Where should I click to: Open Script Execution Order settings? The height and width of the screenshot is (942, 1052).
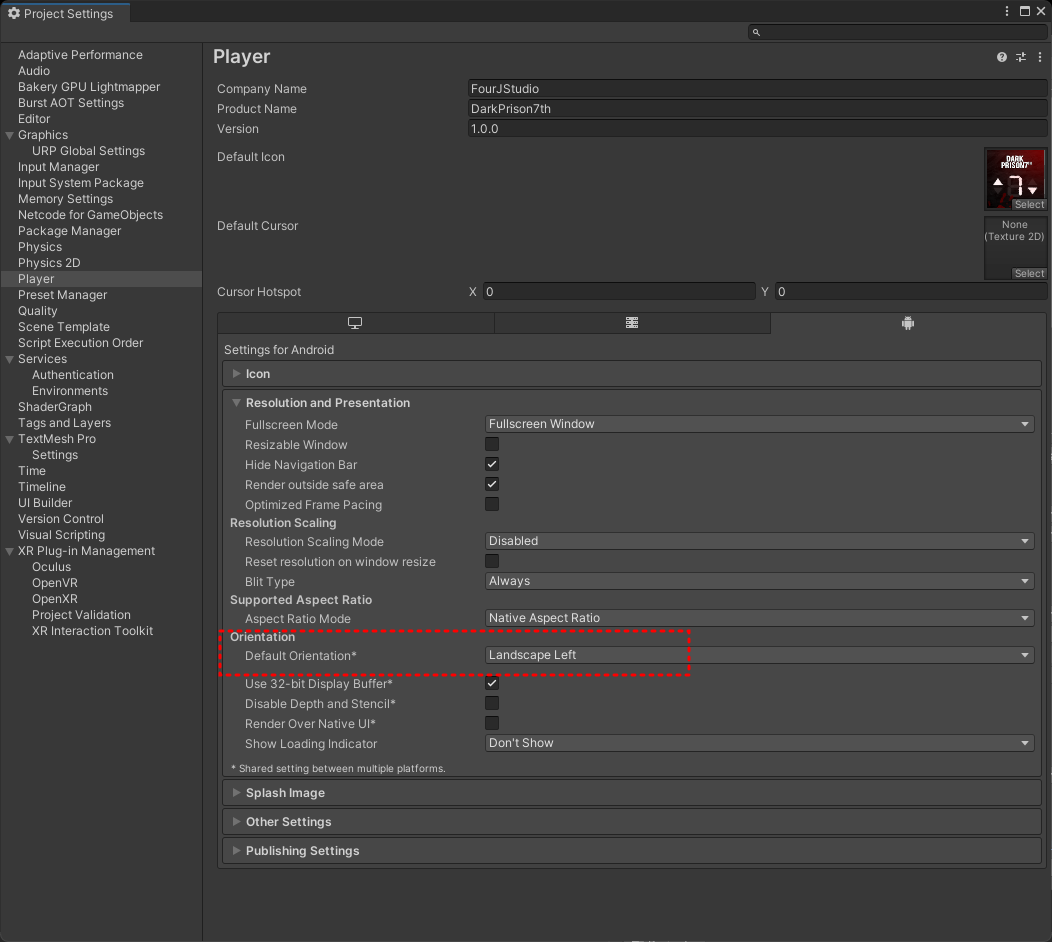click(x=81, y=343)
